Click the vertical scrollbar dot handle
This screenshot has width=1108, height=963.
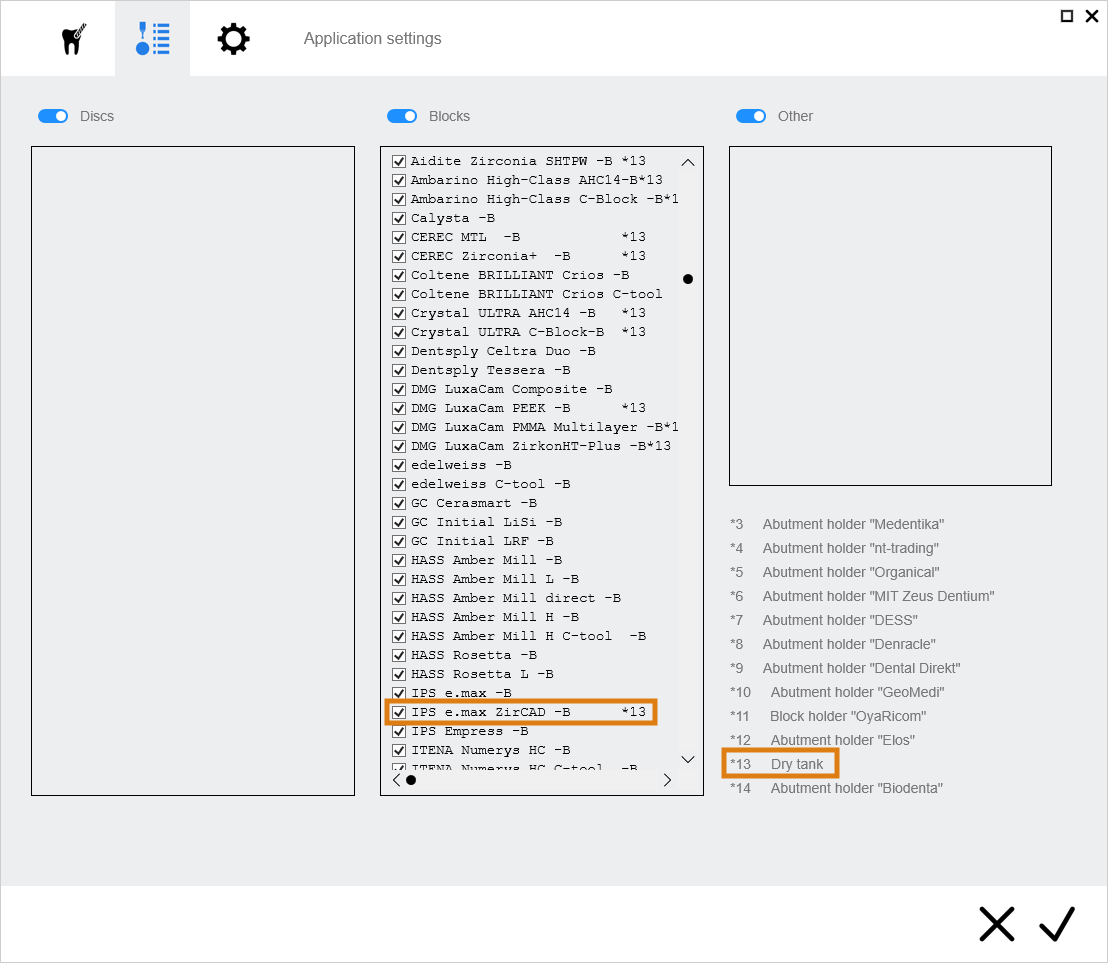688,279
